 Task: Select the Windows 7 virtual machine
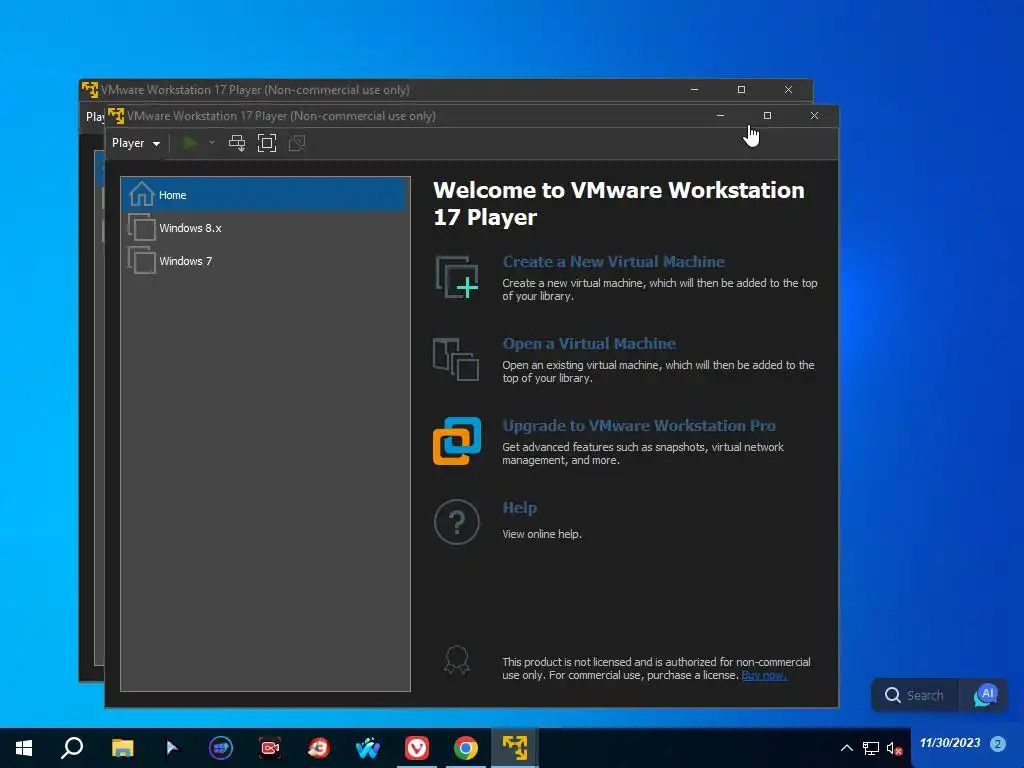265,261
